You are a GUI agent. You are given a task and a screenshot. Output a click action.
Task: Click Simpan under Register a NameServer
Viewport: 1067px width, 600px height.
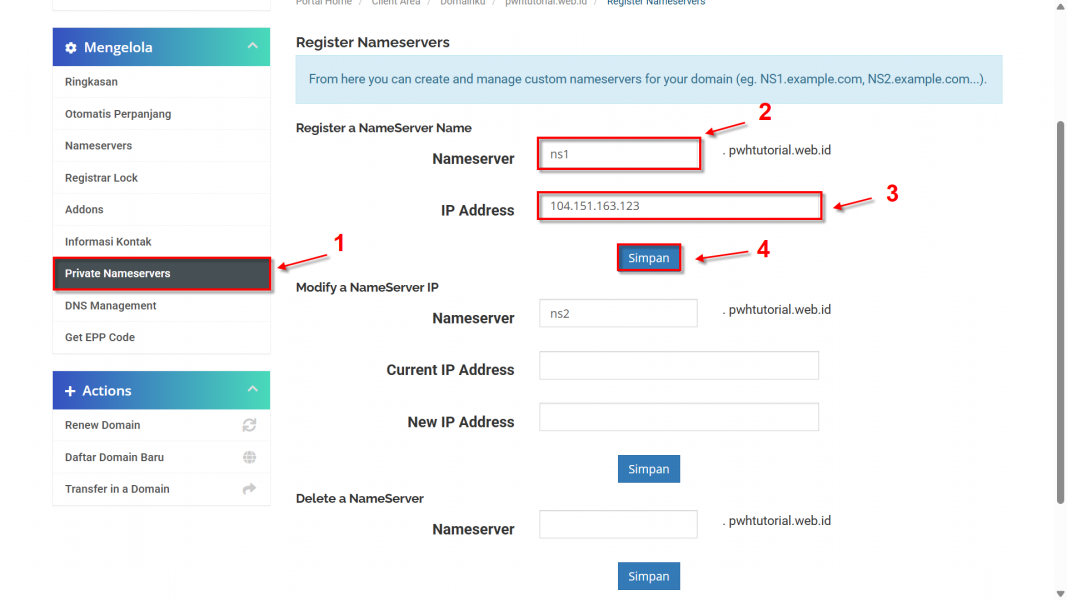649,258
